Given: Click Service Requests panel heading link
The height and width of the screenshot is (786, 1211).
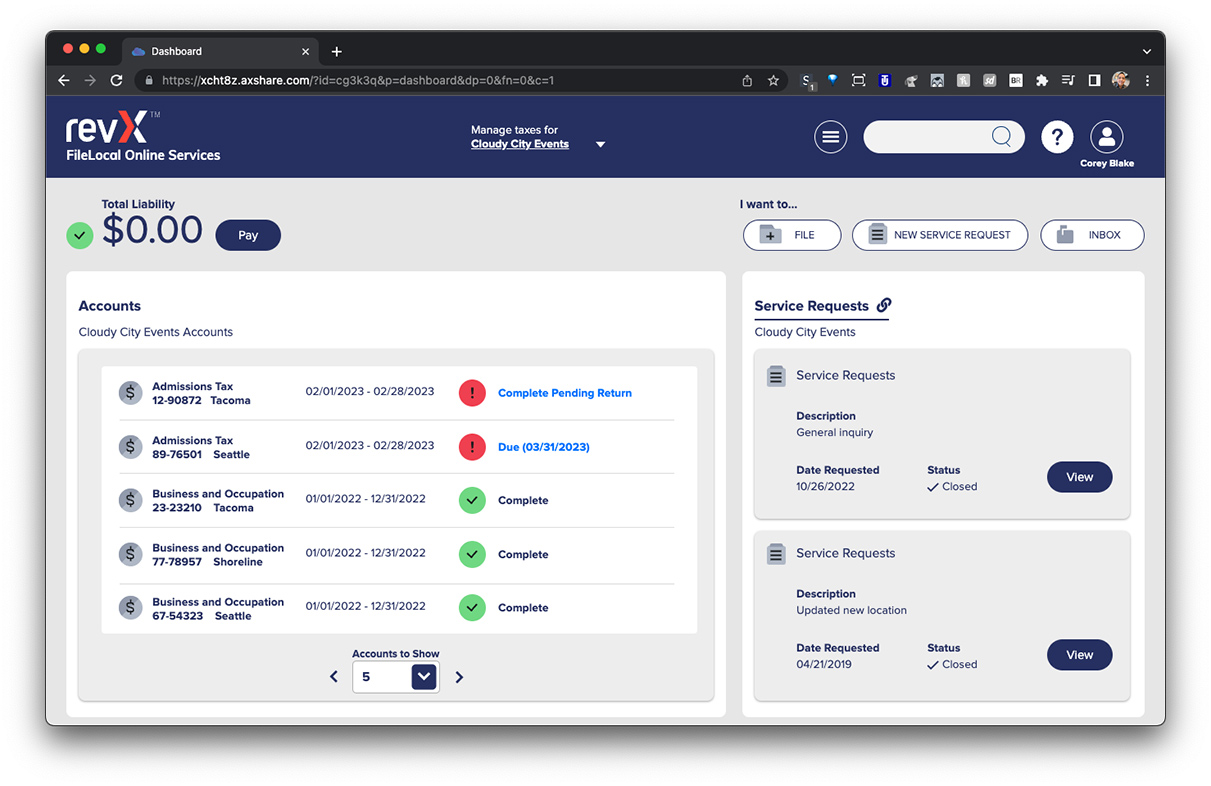Looking at the screenshot, I should (812, 306).
